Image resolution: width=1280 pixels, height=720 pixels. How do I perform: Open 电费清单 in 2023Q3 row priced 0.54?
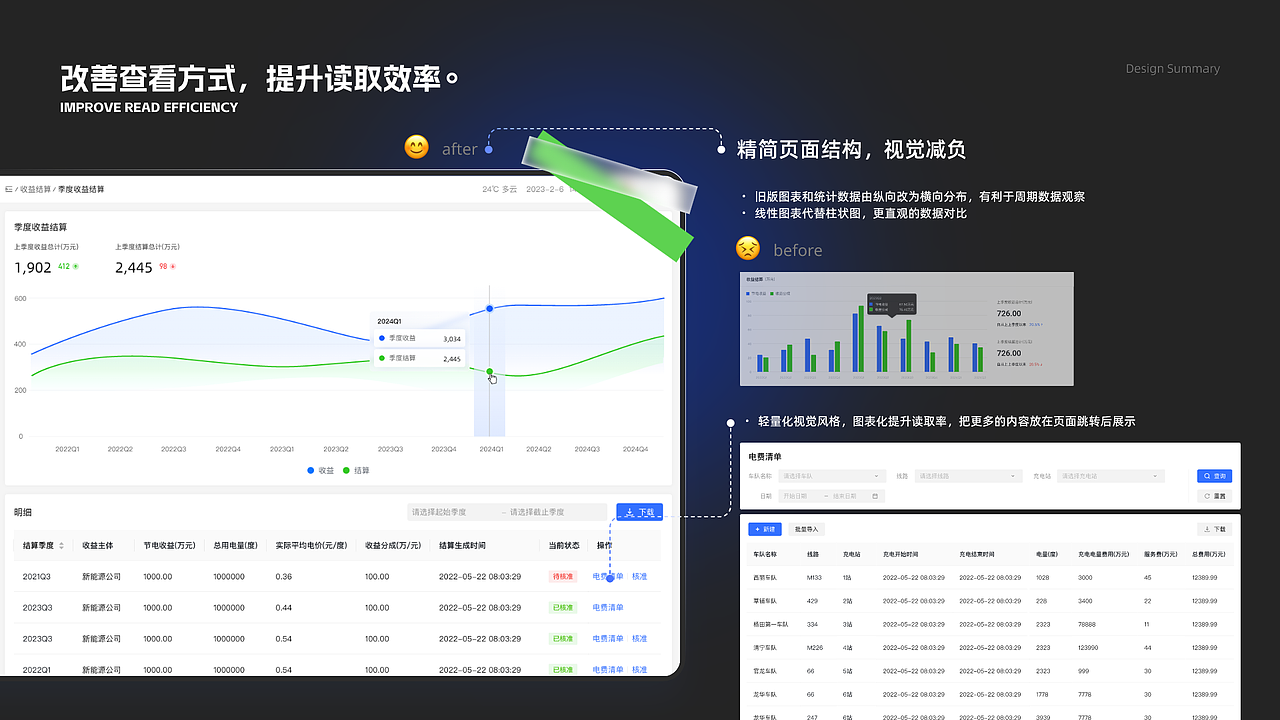608,639
